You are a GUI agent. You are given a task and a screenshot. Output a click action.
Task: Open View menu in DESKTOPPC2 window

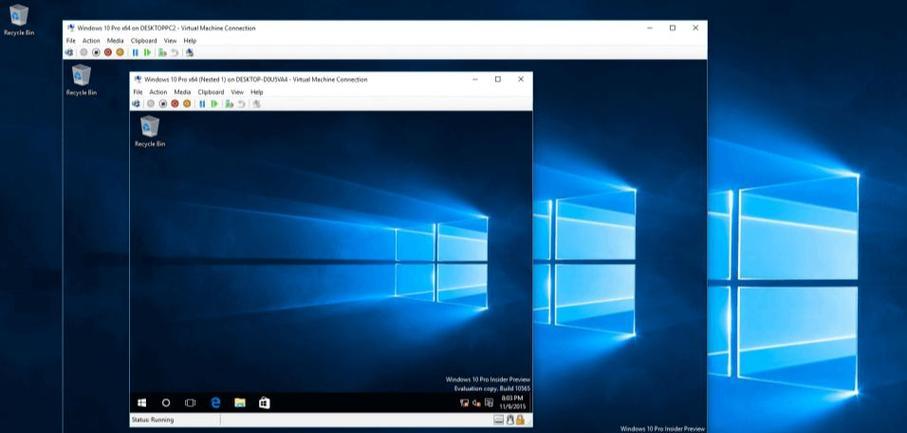point(170,40)
